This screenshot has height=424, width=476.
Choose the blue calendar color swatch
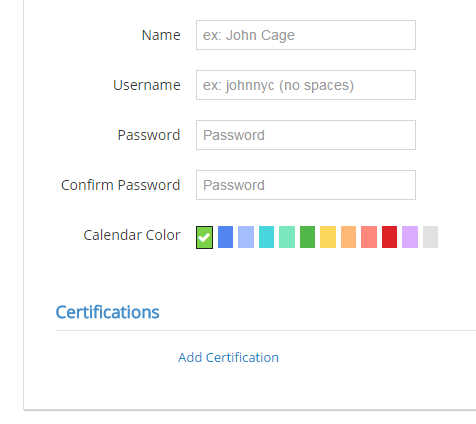coord(225,237)
